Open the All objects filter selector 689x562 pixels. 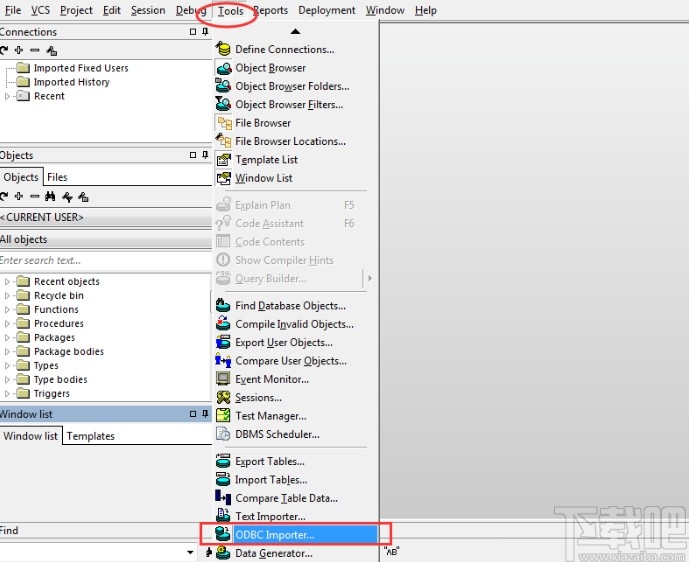[105, 239]
